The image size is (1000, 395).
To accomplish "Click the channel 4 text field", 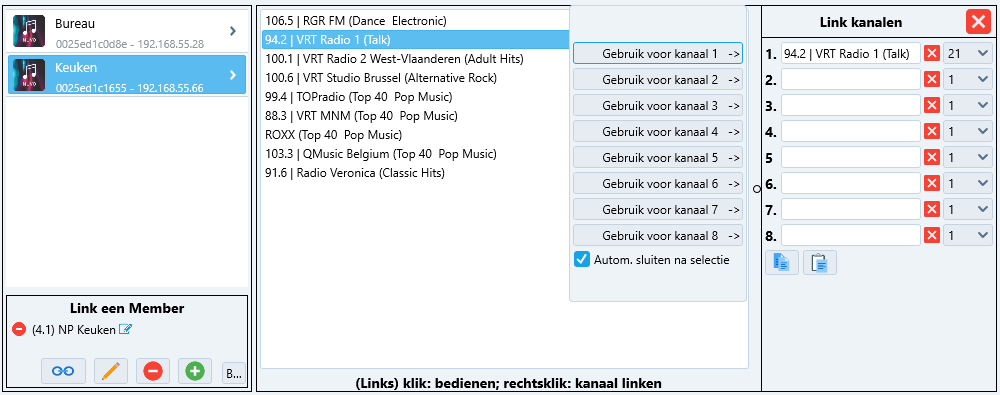I will coord(851,131).
